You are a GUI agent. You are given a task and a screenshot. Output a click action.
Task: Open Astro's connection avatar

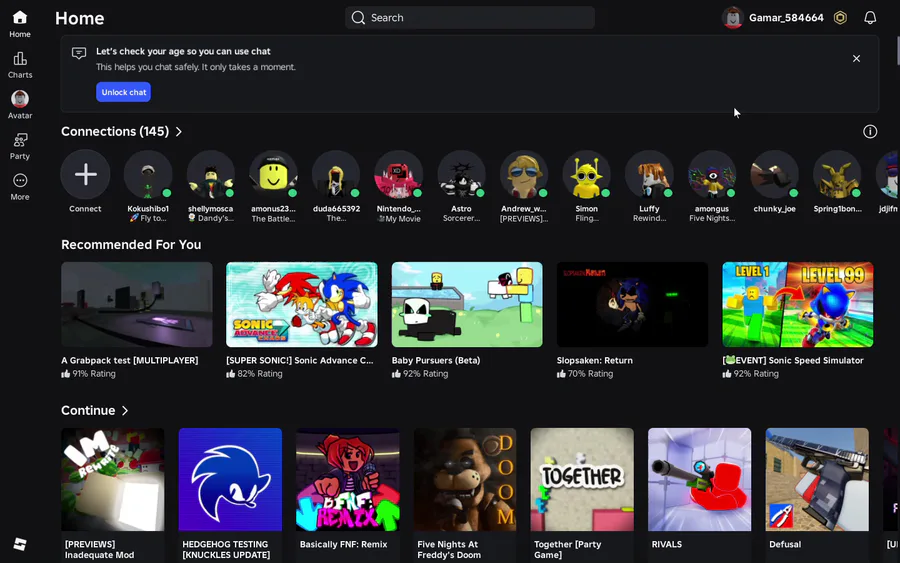461,174
